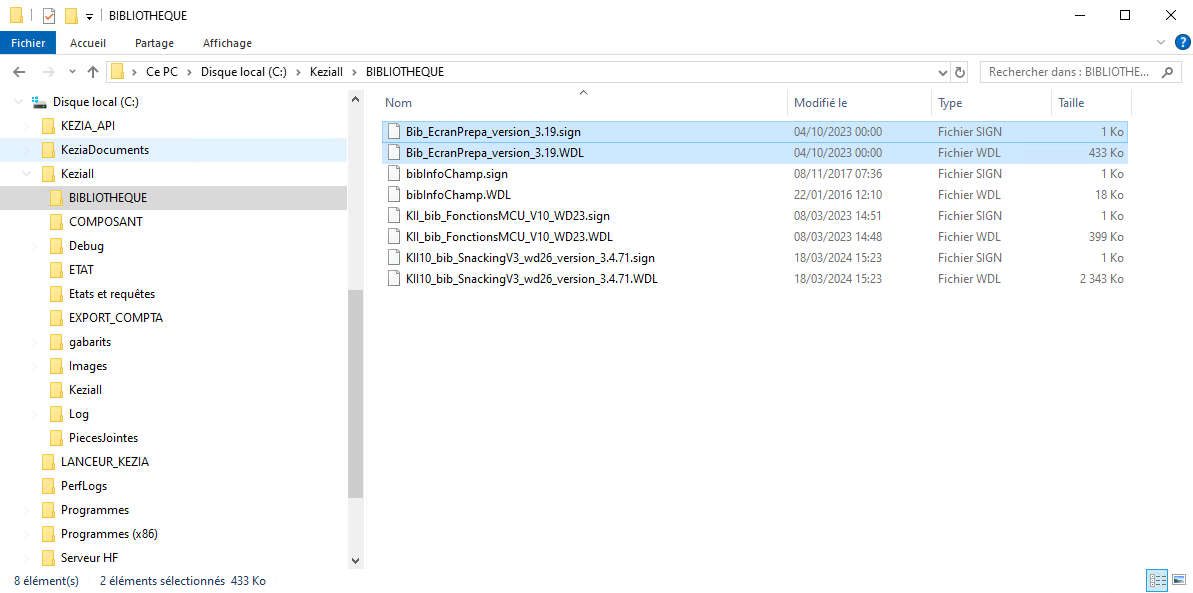The image size is (1193, 593).
Task: Open the COMPOSANT folder in tree
Action: [105, 222]
